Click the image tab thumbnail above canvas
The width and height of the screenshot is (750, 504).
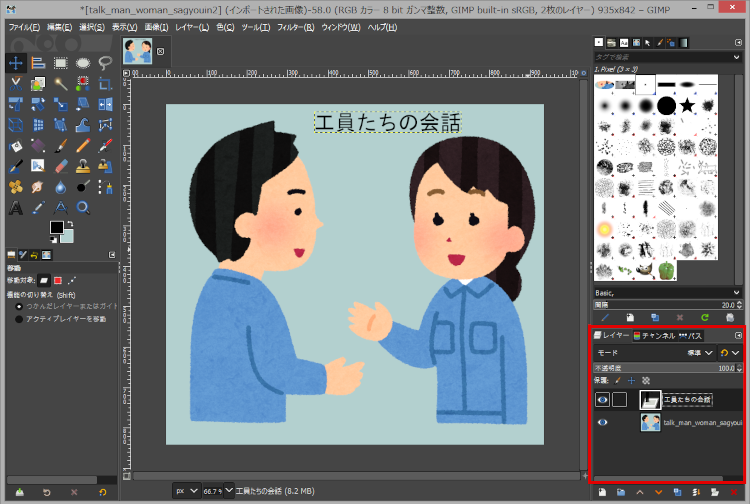pyautogui.click(x=138, y=52)
